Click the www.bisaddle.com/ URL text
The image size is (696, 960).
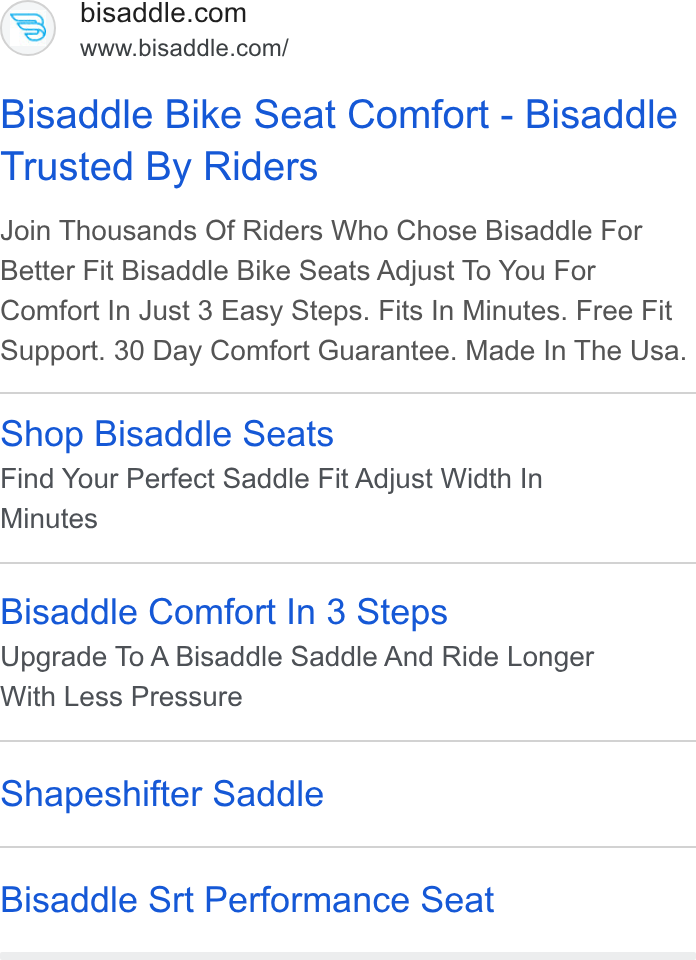(184, 48)
